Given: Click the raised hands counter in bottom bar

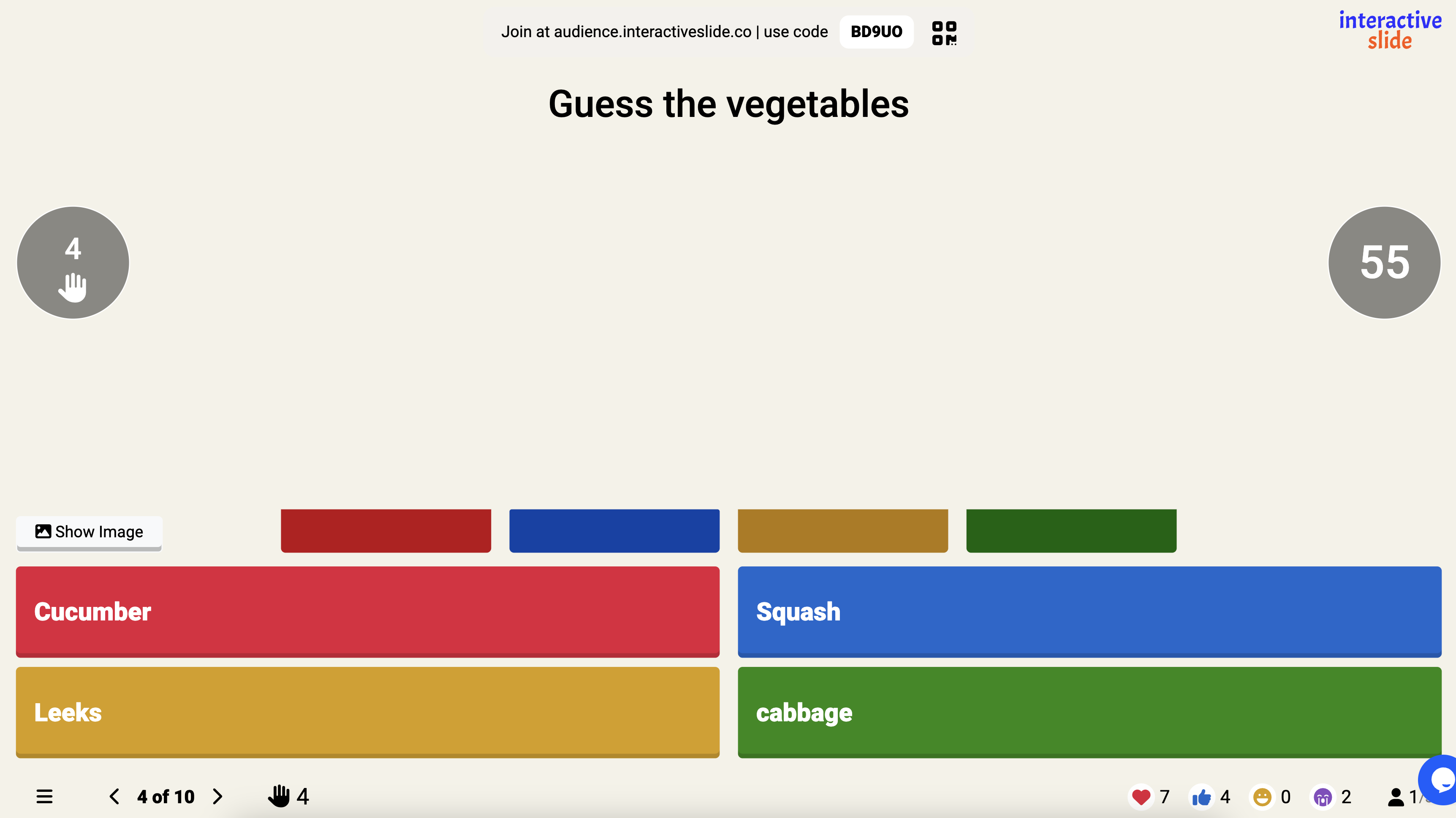Looking at the screenshot, I should [x=288, y=796].
